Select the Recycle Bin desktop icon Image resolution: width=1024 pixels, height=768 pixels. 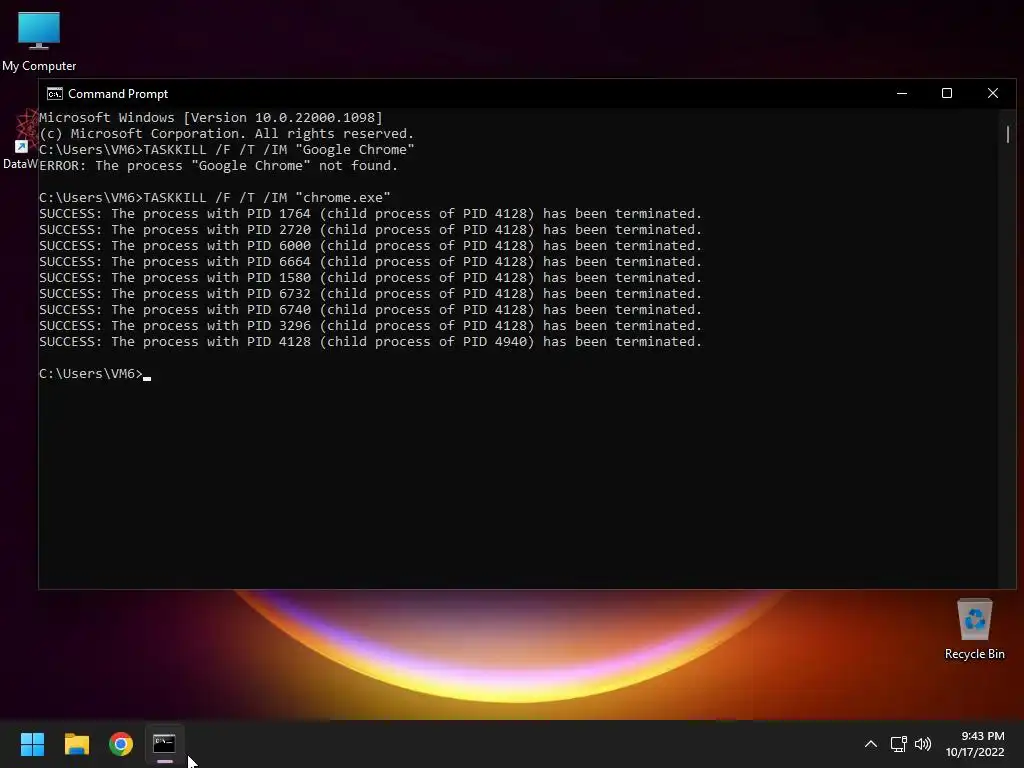pyautogui.click(x=974, y=630)
